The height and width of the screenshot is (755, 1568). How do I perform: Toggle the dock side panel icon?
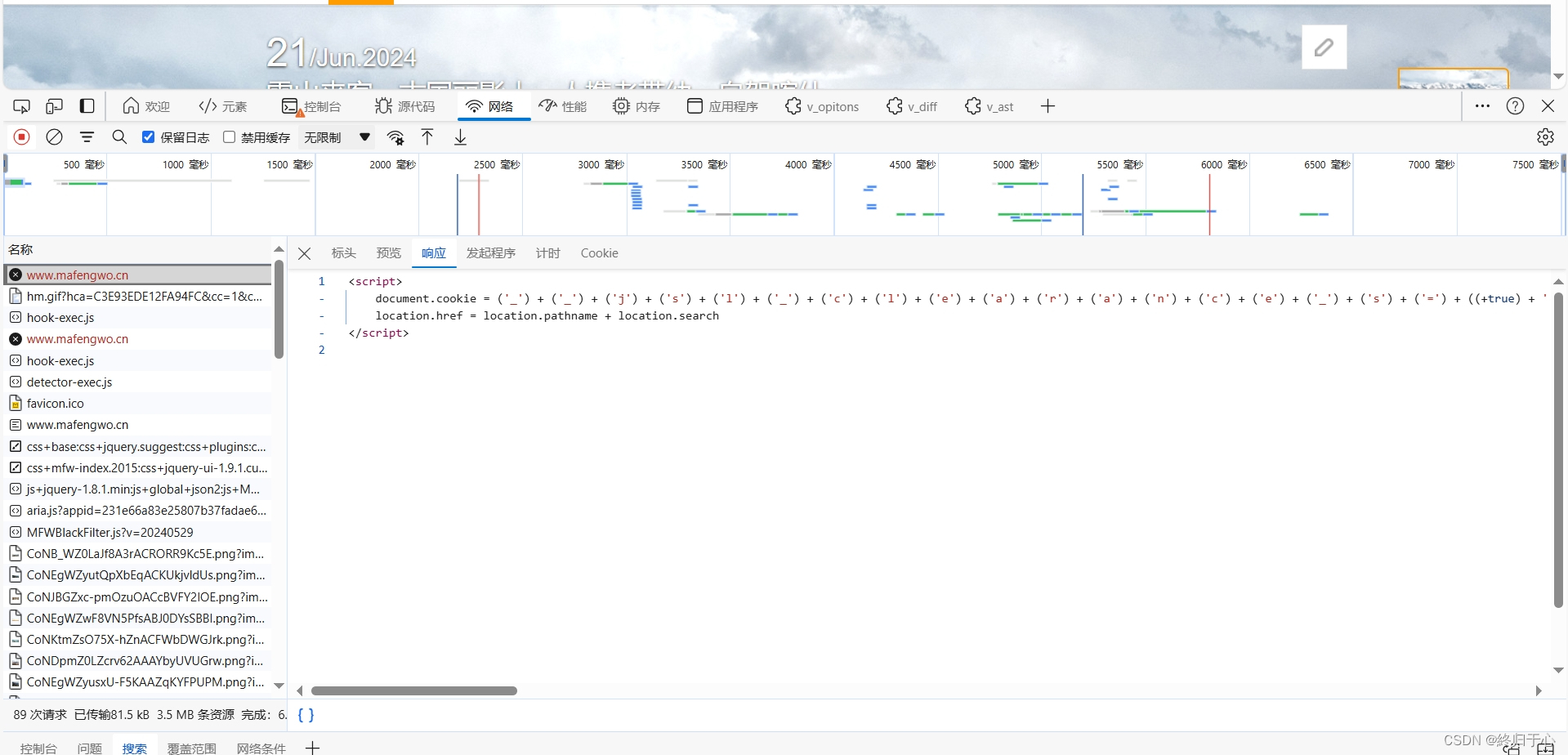point(87,106)
